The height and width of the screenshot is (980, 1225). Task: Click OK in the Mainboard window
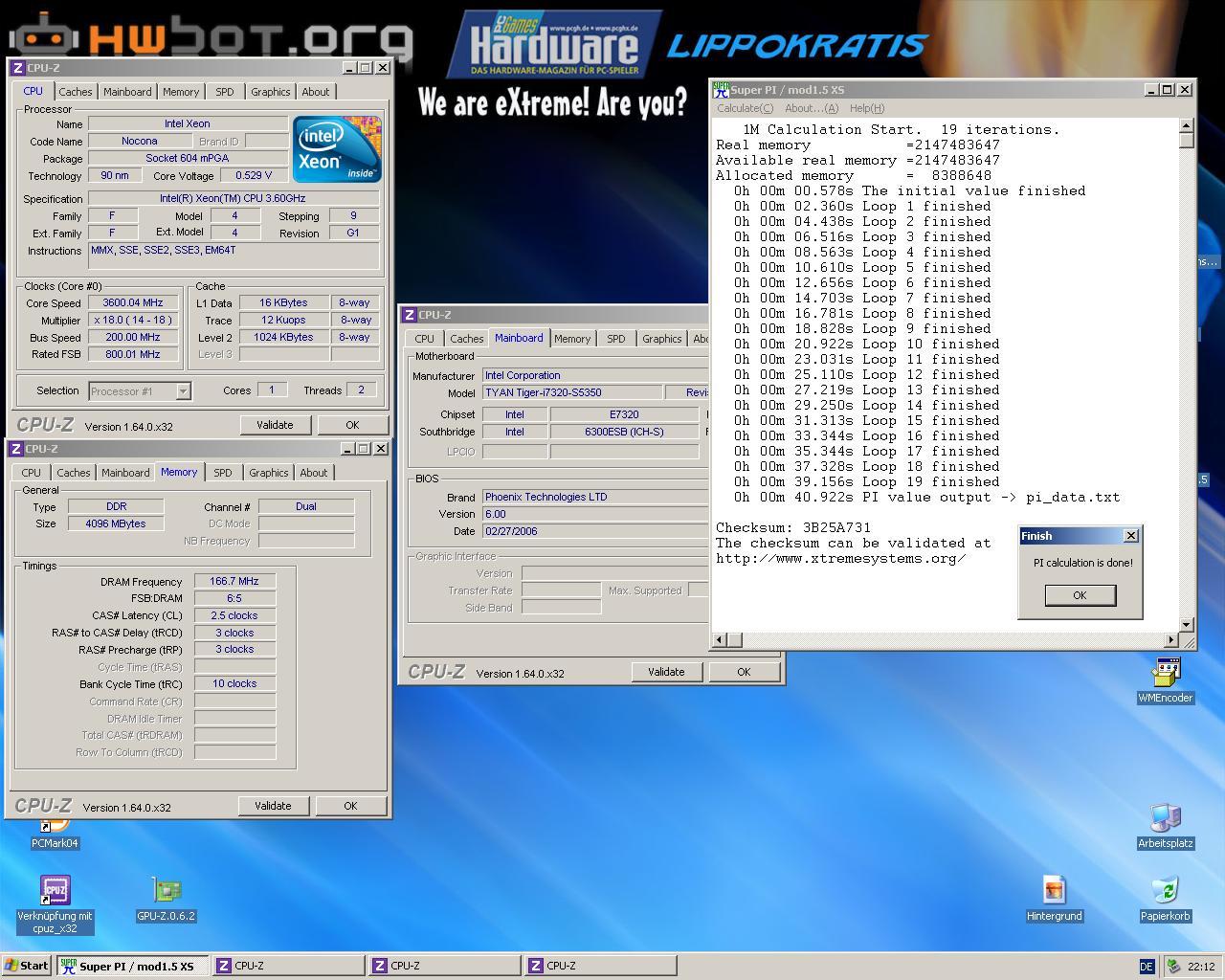tap(744, 672)
